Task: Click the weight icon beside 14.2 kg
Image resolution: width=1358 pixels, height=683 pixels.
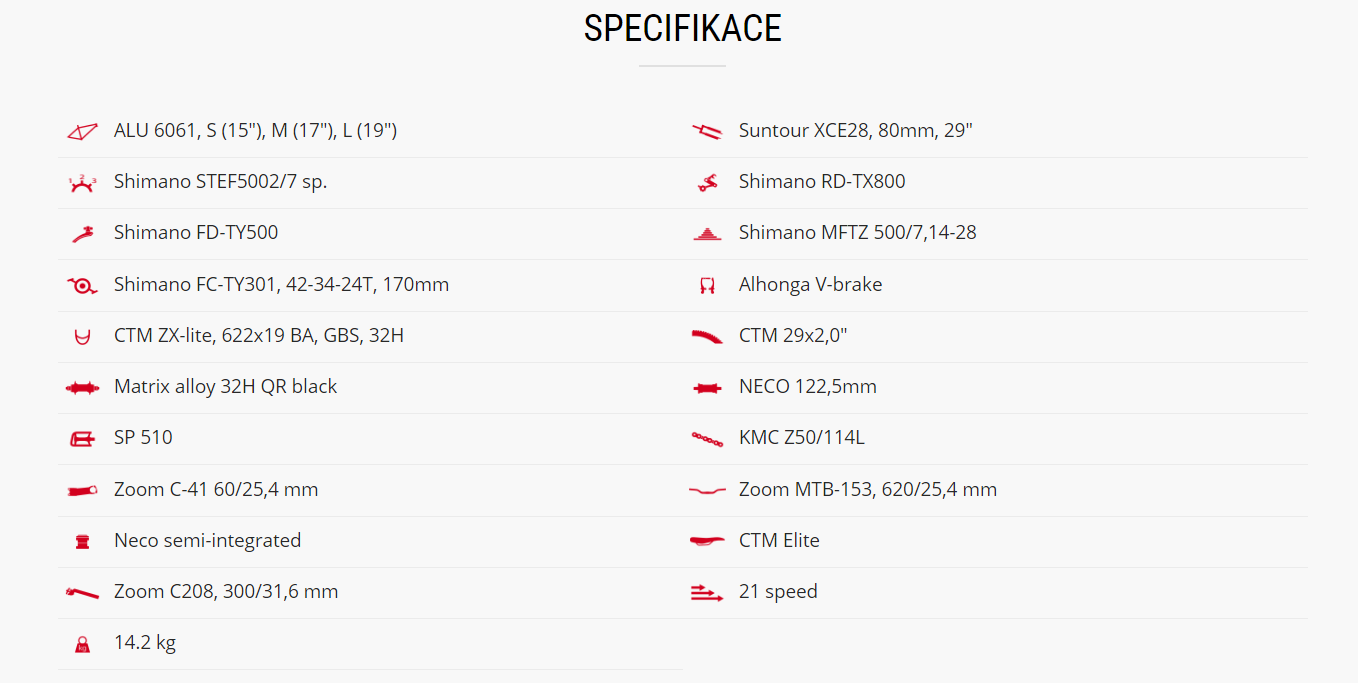Action: pos(82,644)
